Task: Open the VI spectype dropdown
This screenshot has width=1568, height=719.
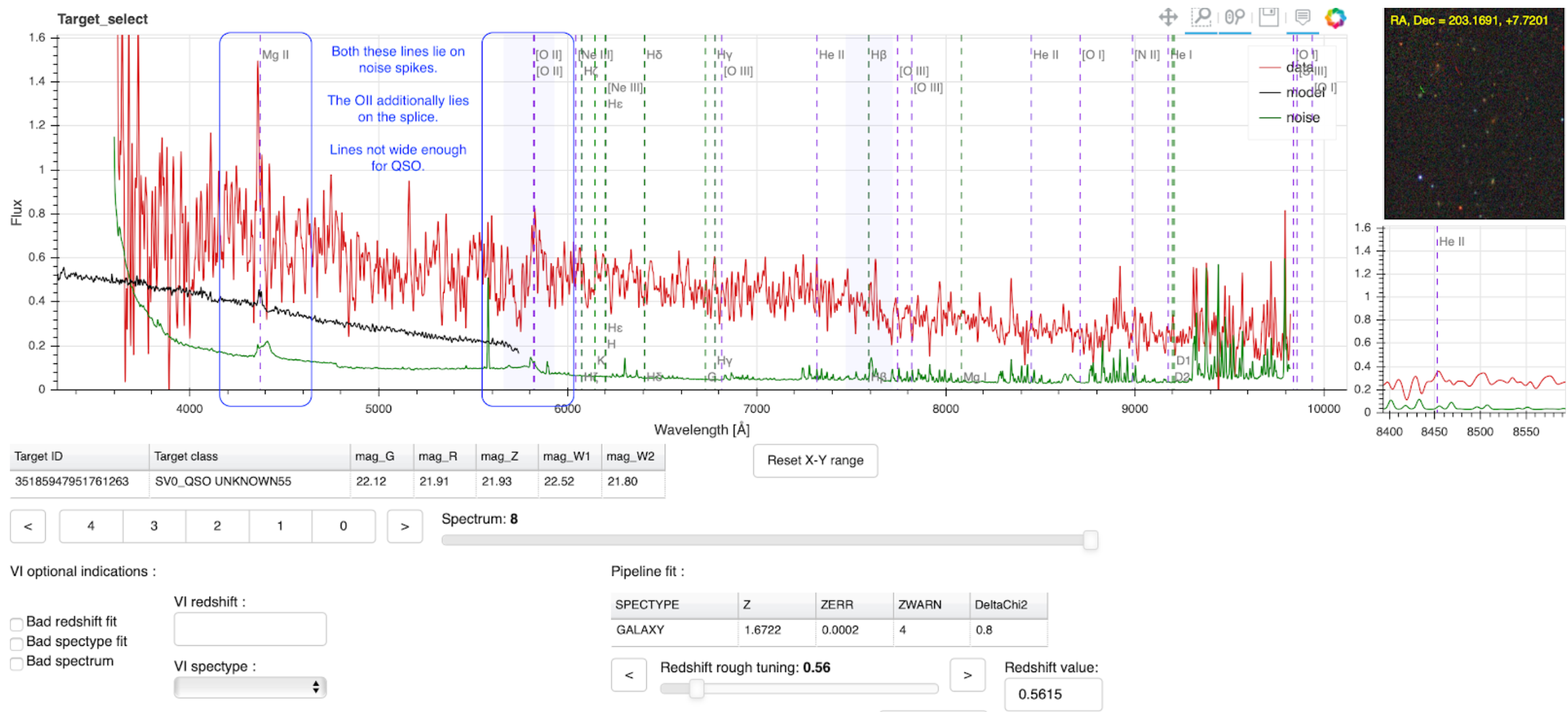Action: [x=250, y=687]
